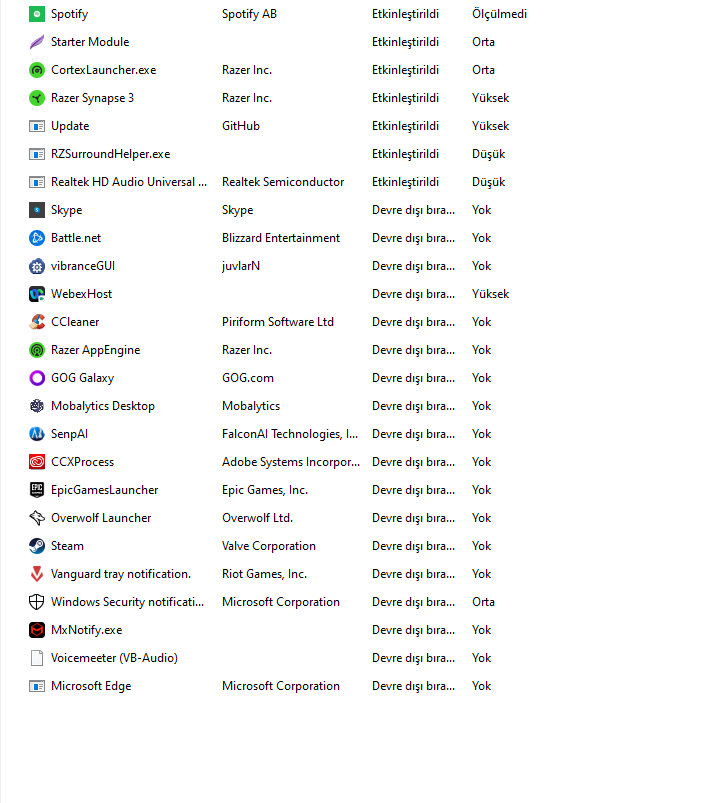The image size is (723, 803).
Task: Click the CortexLauncher.exe icon
Action: tap(37, 70)
